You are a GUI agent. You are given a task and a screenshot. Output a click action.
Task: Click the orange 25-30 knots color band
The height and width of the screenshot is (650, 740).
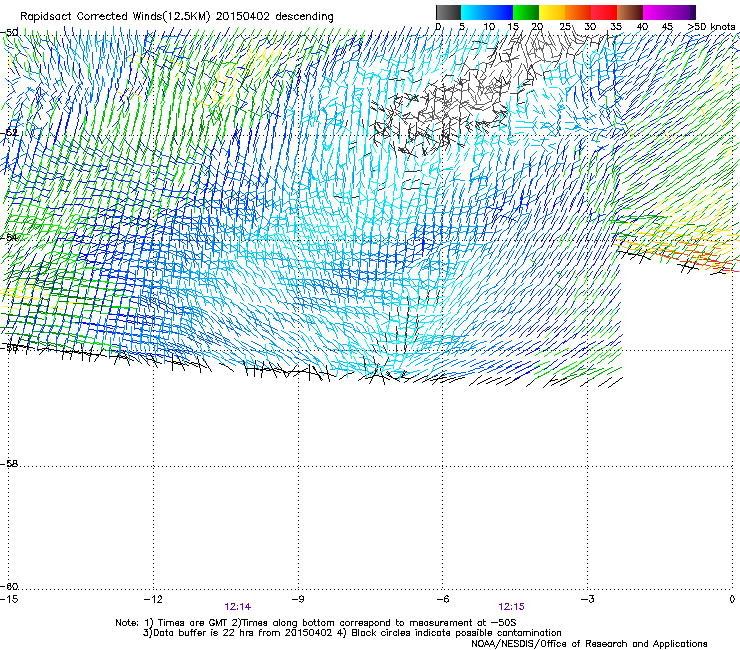pos(578,12)
